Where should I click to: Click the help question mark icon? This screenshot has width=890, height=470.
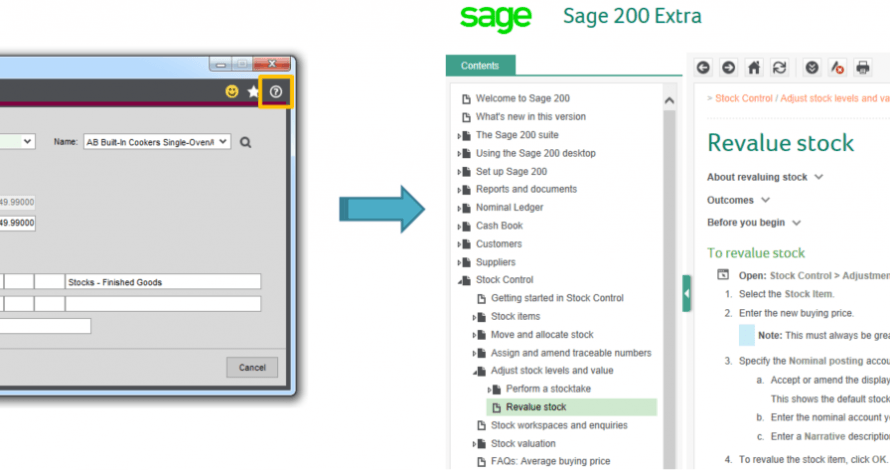[276, 91]
